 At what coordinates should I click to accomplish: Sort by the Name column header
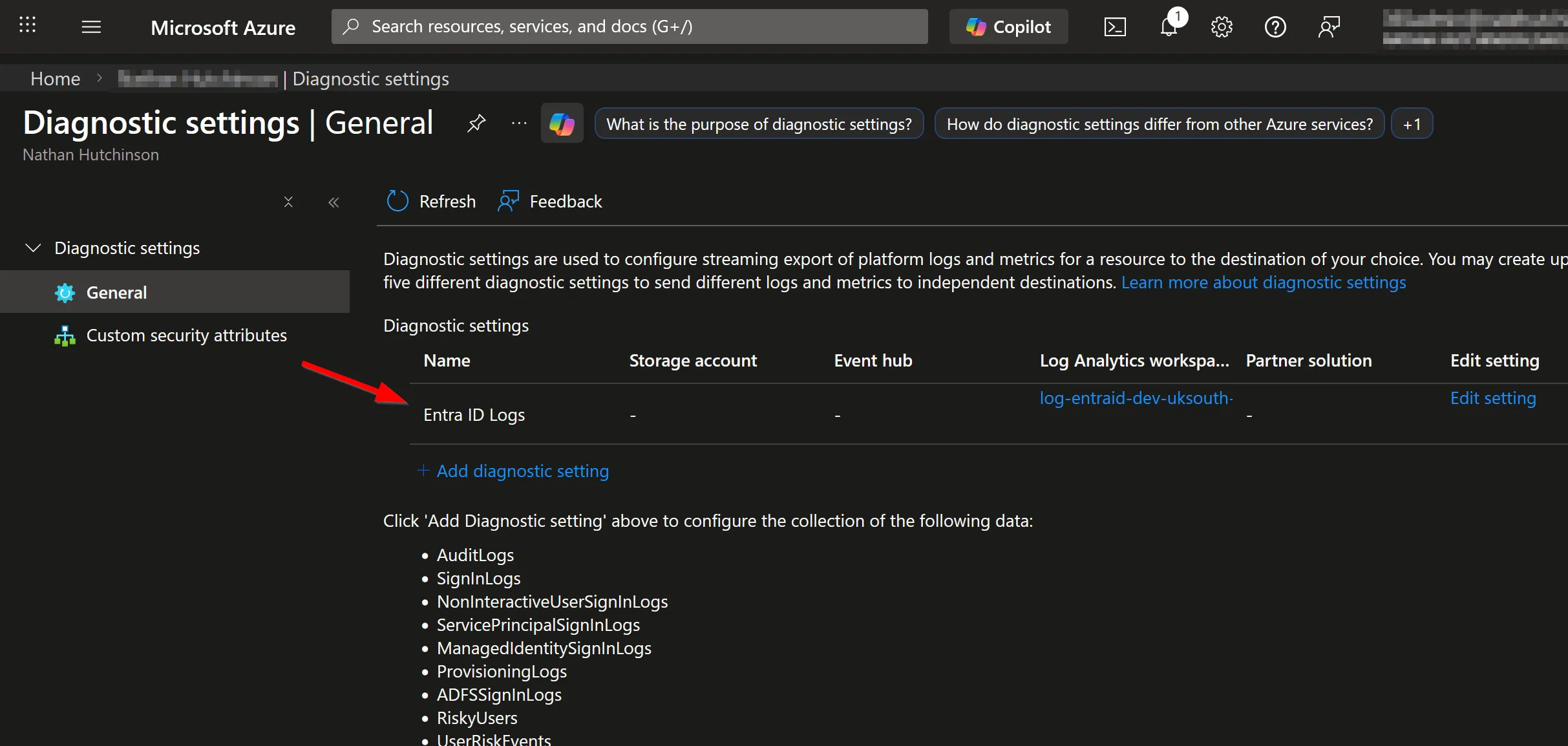coord(447,361)
